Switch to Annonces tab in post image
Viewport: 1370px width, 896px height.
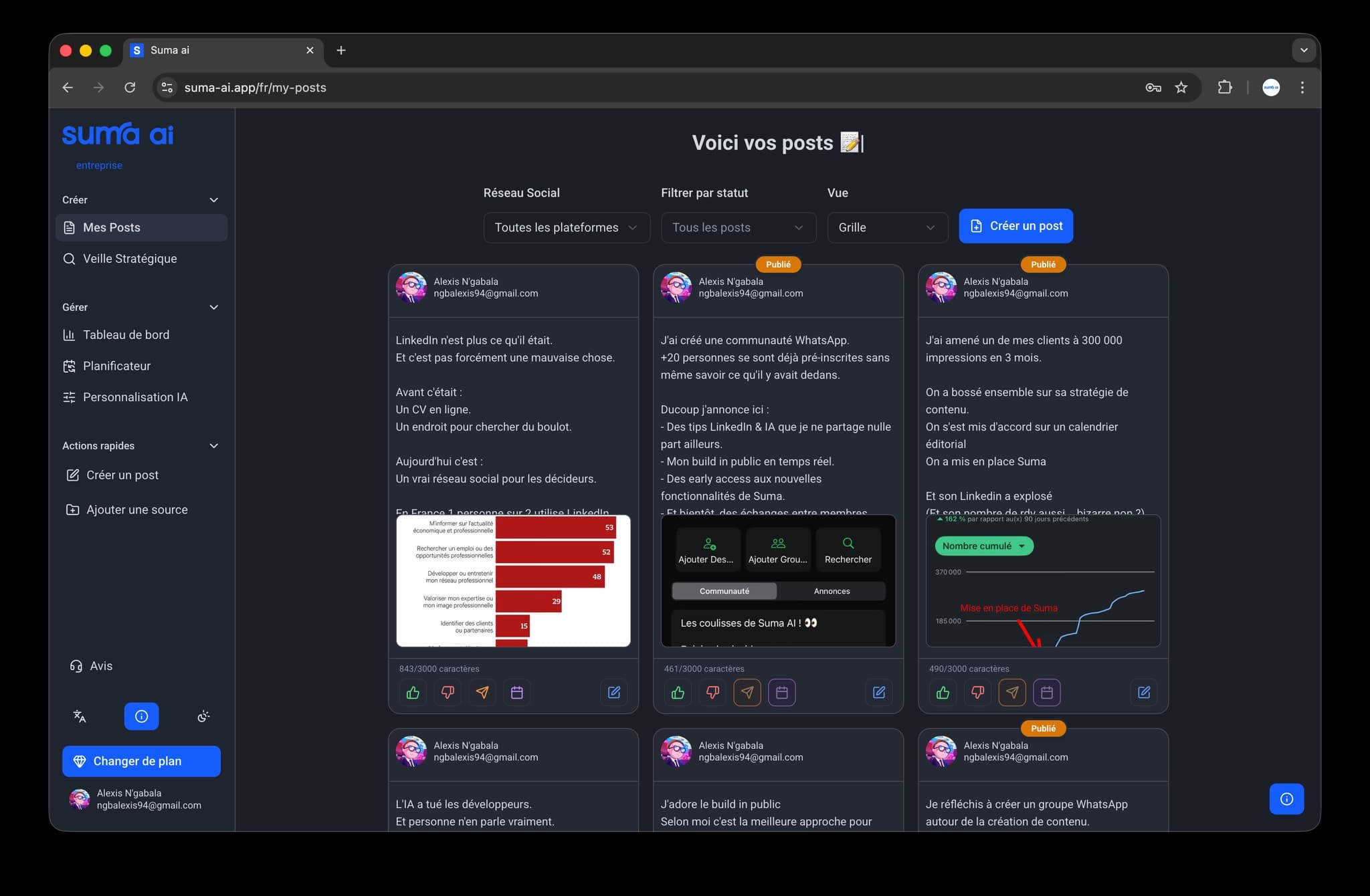(x=831, y=591)
